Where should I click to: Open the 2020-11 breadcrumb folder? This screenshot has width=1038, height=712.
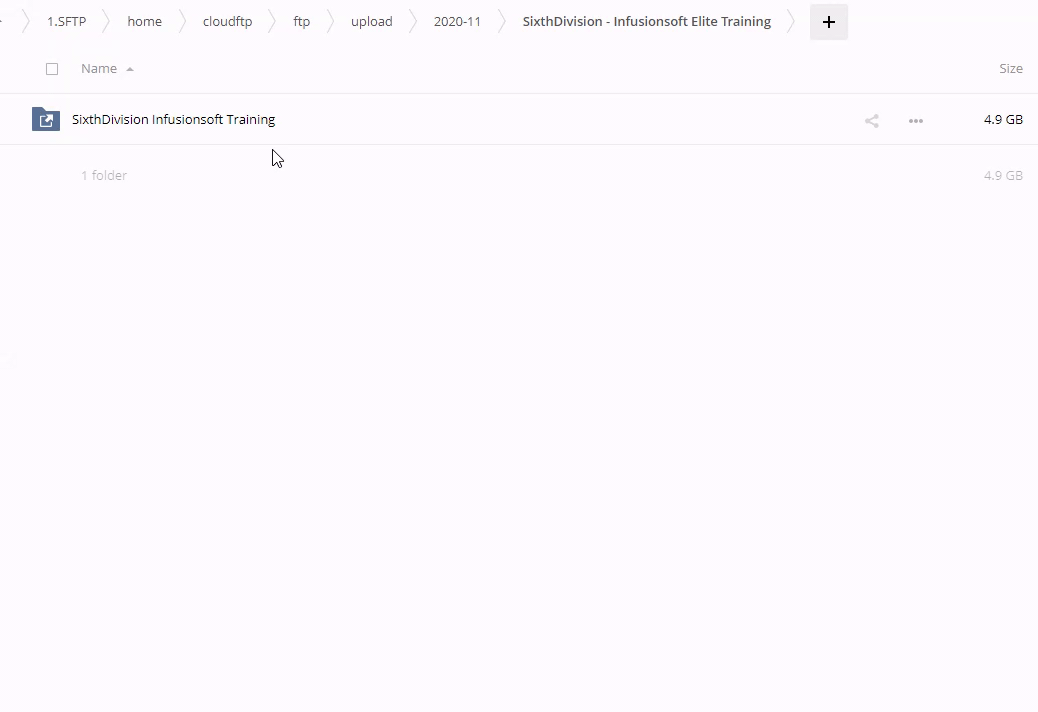pyautogui.click(x=457, y=21)
